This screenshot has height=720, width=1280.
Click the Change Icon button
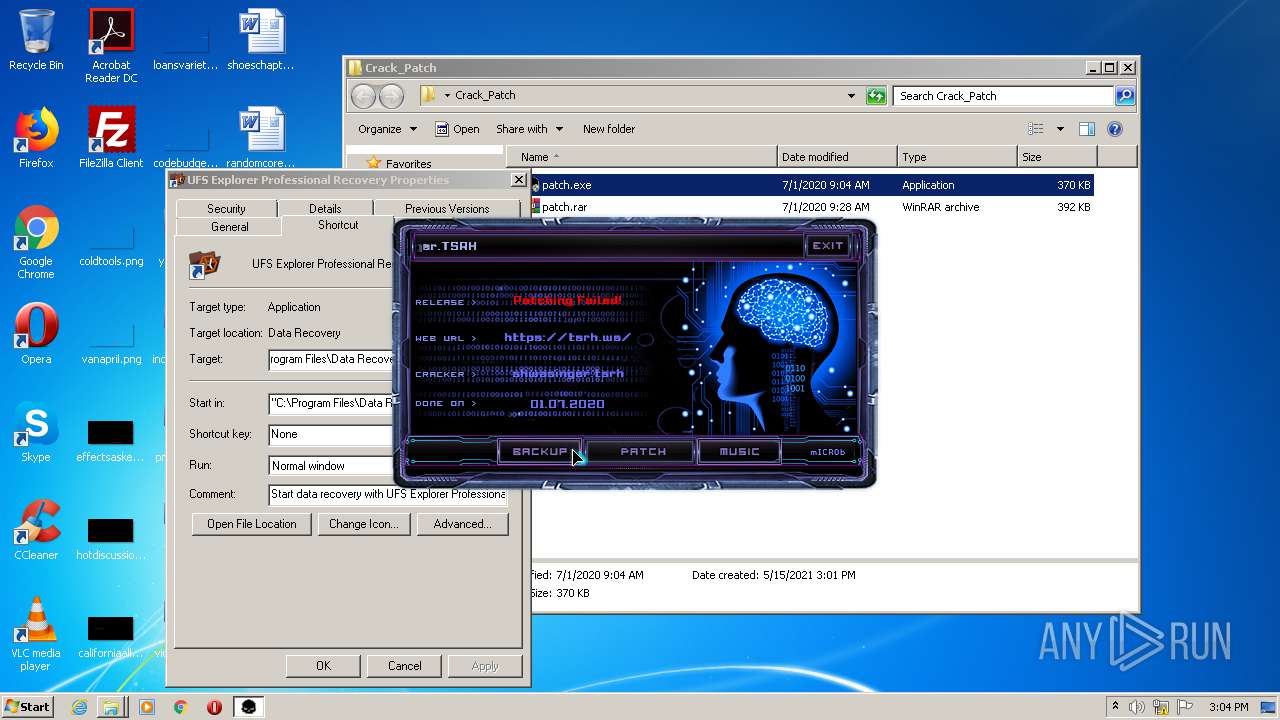pos(363,524)
